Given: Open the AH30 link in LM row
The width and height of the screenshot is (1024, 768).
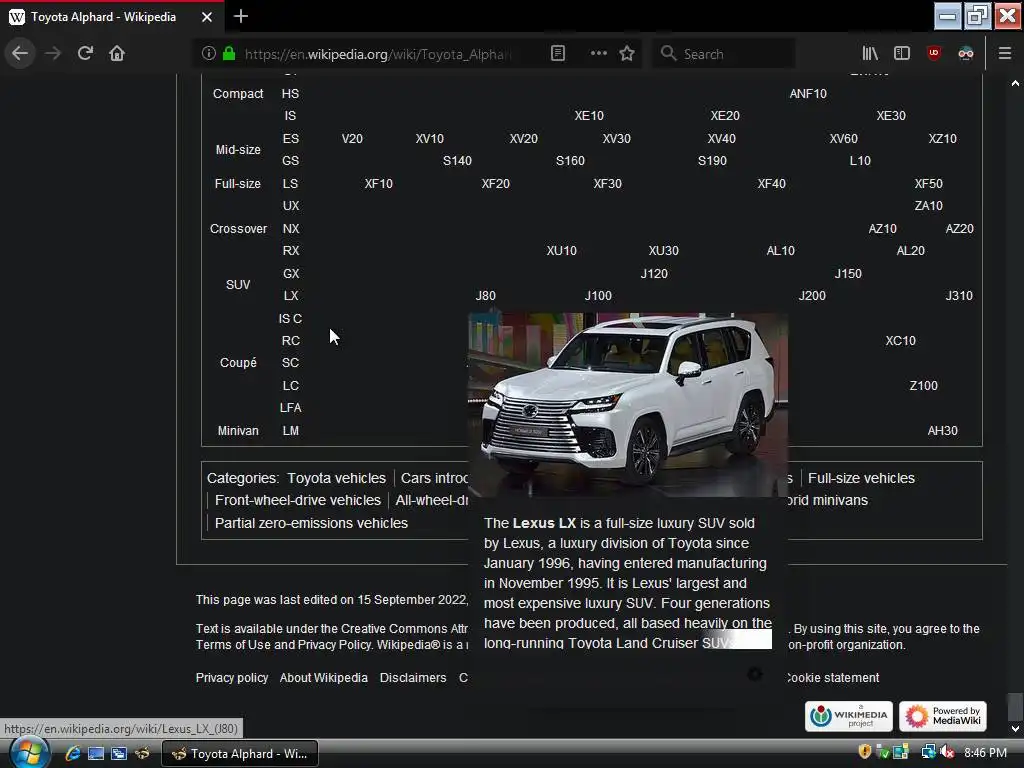Looking at the screenshot, I should [942, 431].
